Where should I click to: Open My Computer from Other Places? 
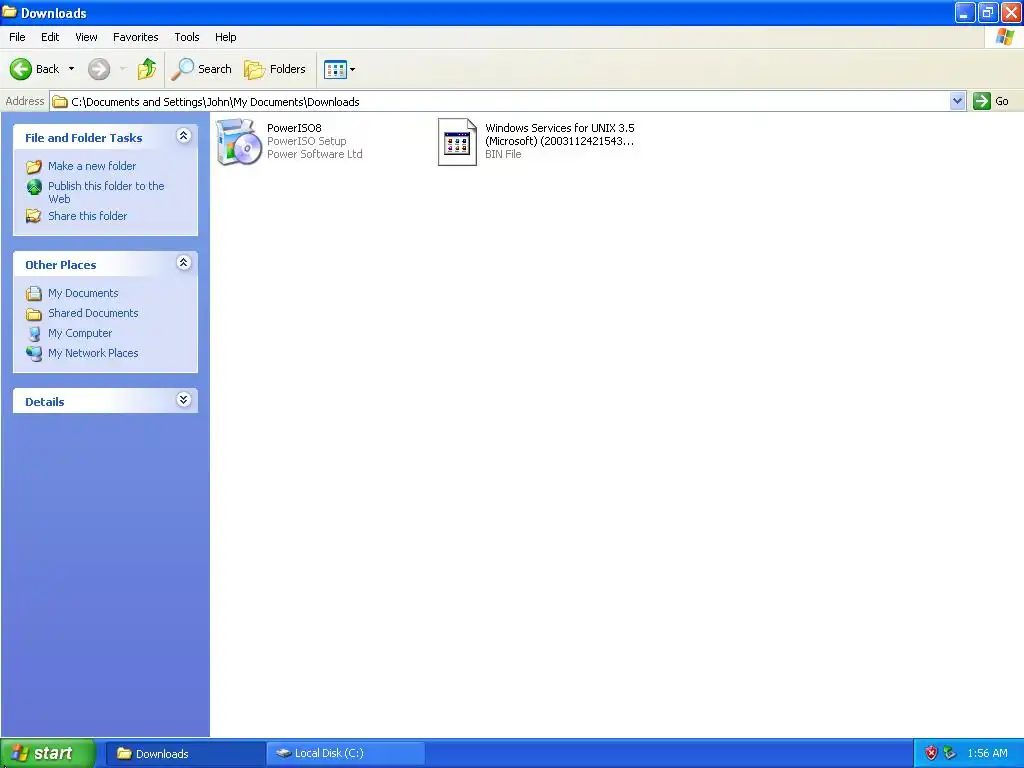[80, 333]
